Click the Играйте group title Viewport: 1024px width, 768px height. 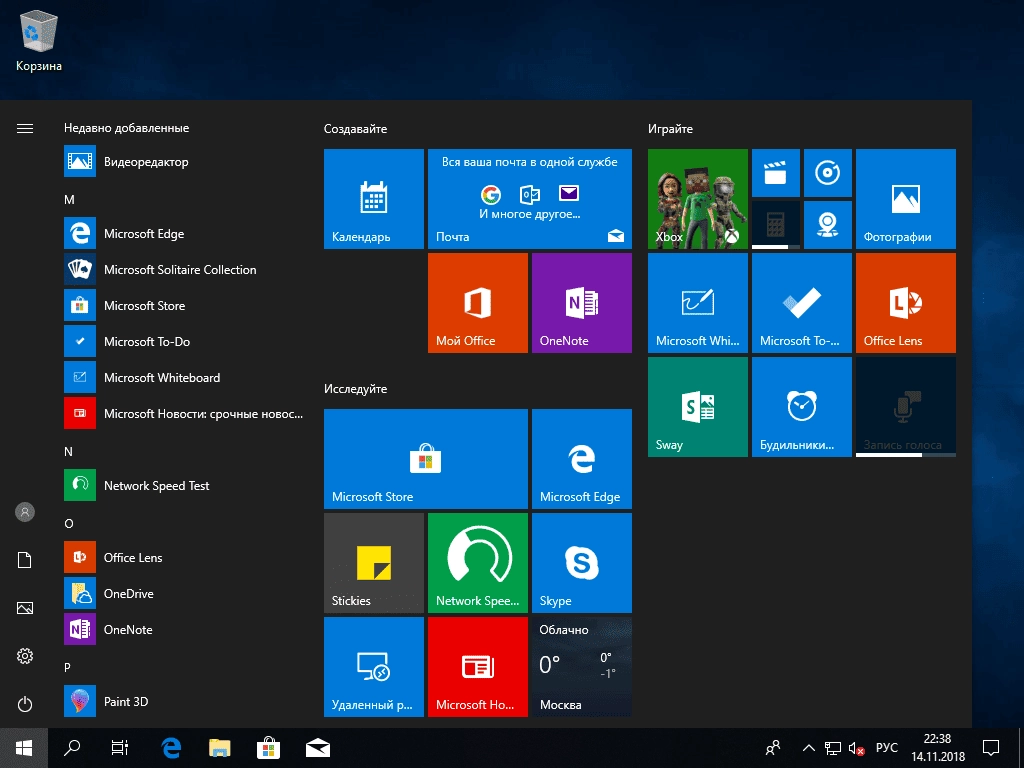pyautogui.click(x=670, y=129)
